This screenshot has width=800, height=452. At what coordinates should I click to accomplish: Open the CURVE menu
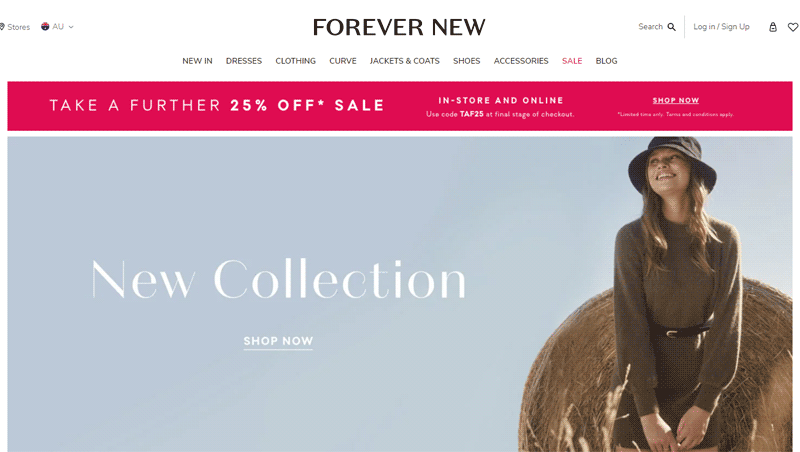pyautogui.click(x=343, y=61)
